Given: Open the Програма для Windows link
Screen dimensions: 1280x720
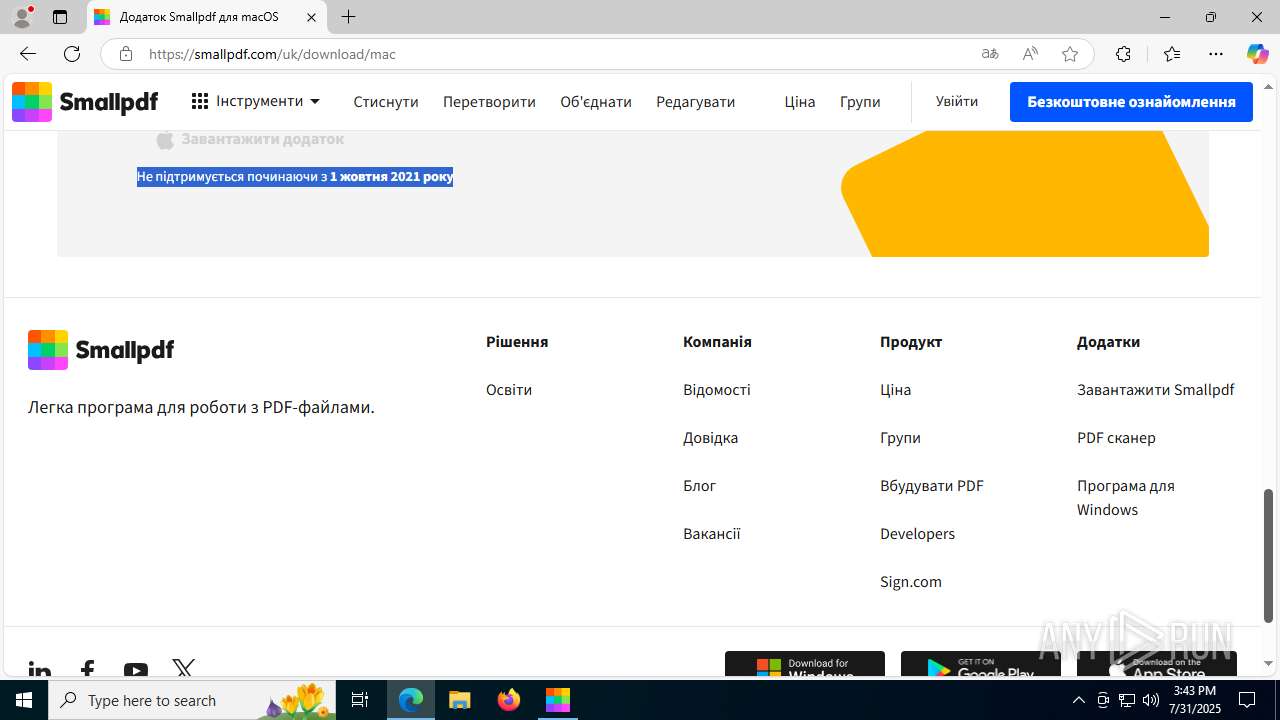Looking at the screenshot, I should (1126, 498).
